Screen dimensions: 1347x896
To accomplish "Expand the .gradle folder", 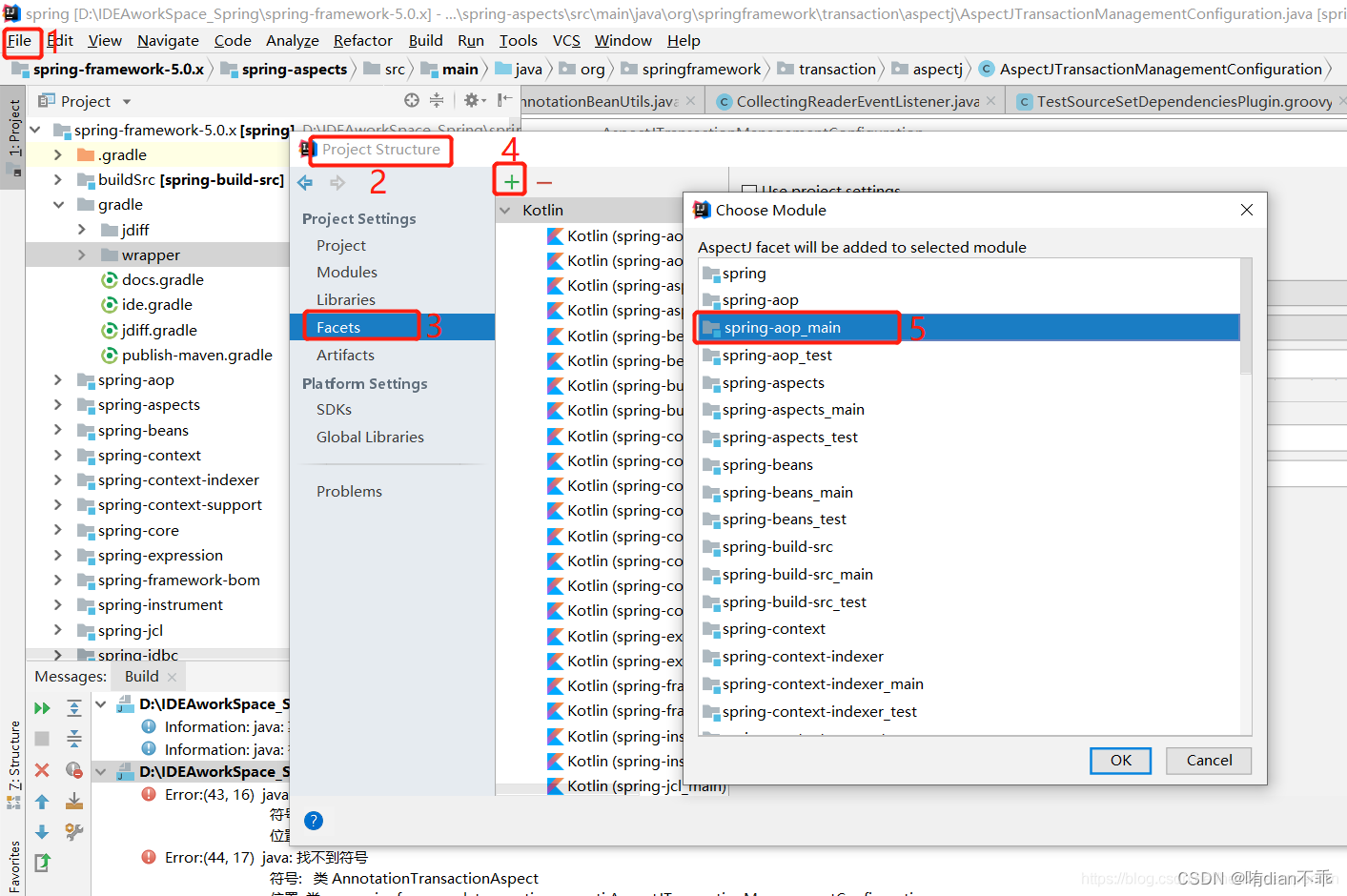I will [x=58, y=154].
